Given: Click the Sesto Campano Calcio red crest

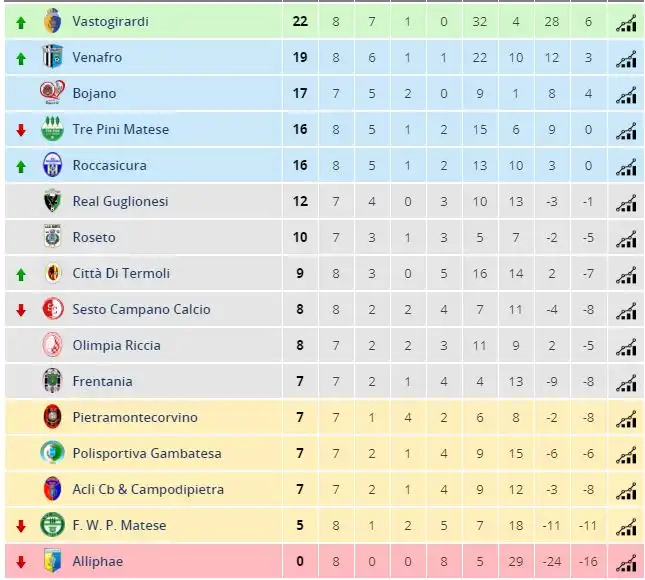Looking at the screenshot, I should click(x=53, y=309).
